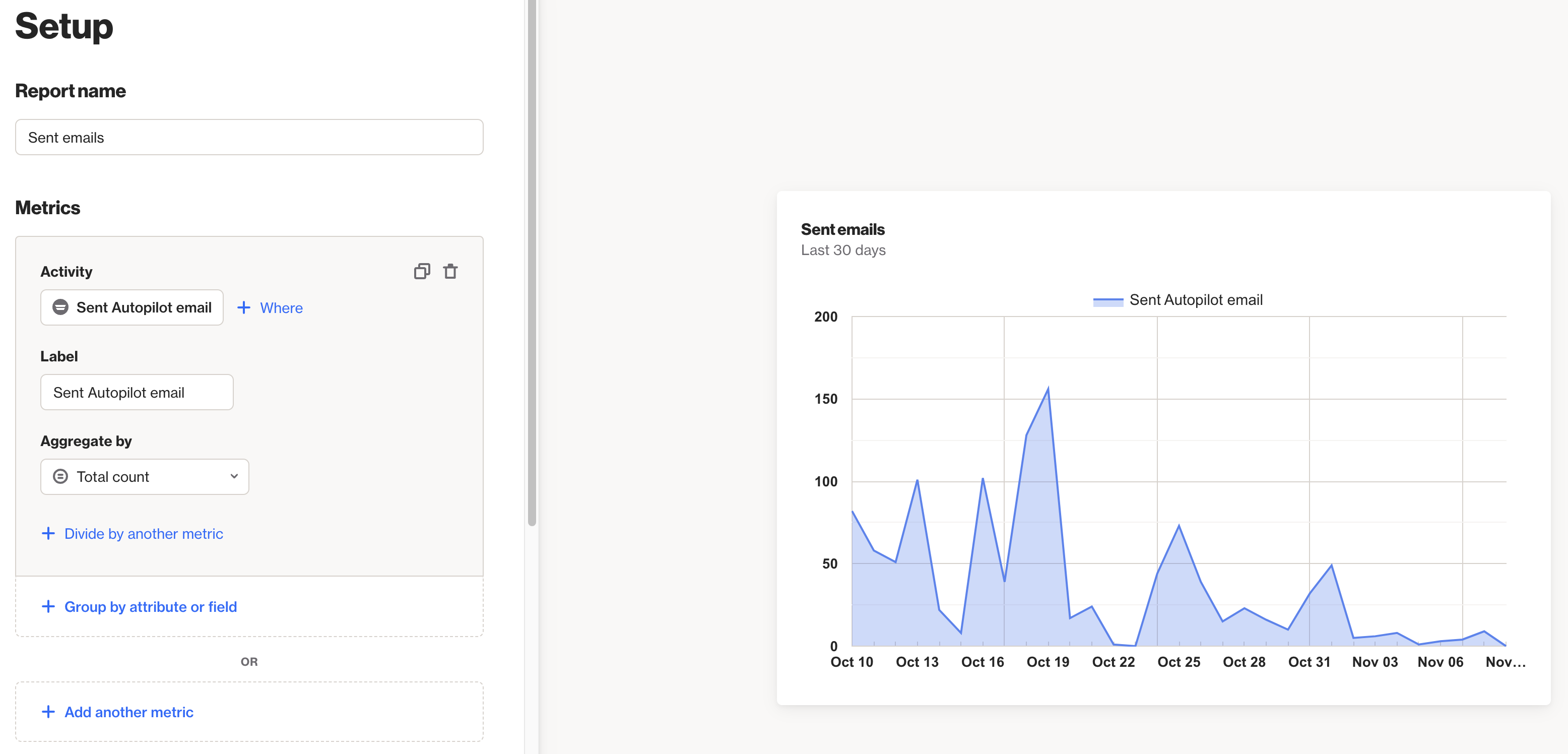
Task: Click the Total count dropdown chevron
Action: pyautogui.click(x=234, y=477)
